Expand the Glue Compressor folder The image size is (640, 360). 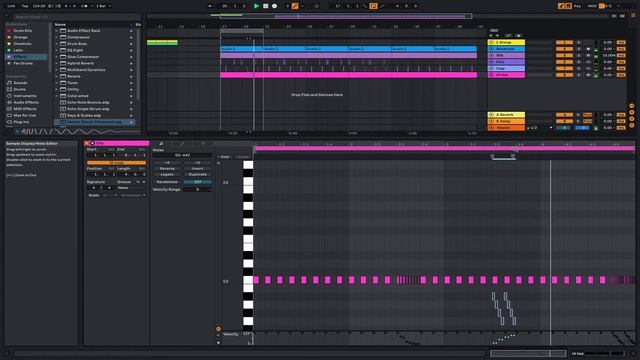(x=57, y=57)
